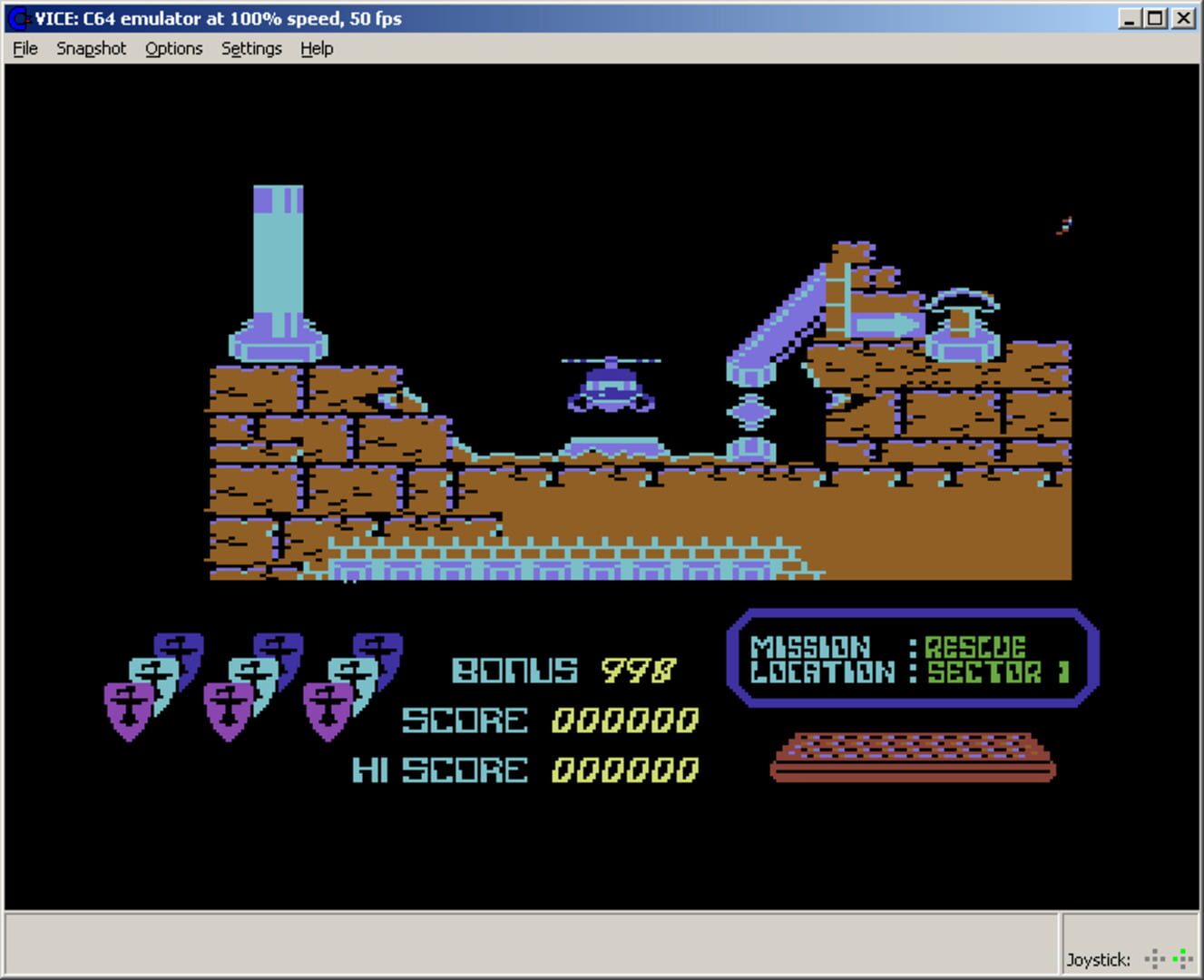Viewport: 1204px width, 980px height.
Task: Open the Help menu
Action: click(316, 48)
